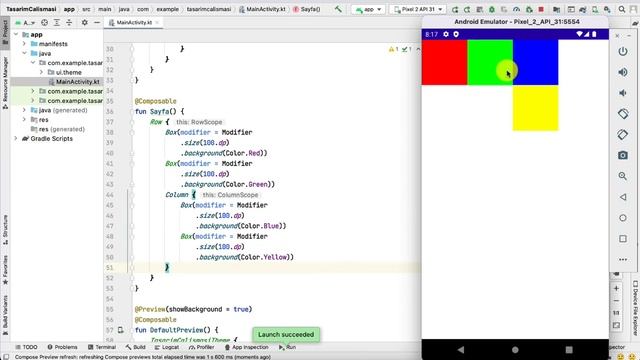Click the green Debug bug icon
The width and height of the screenshot is (640, 360).
[492, 9]
